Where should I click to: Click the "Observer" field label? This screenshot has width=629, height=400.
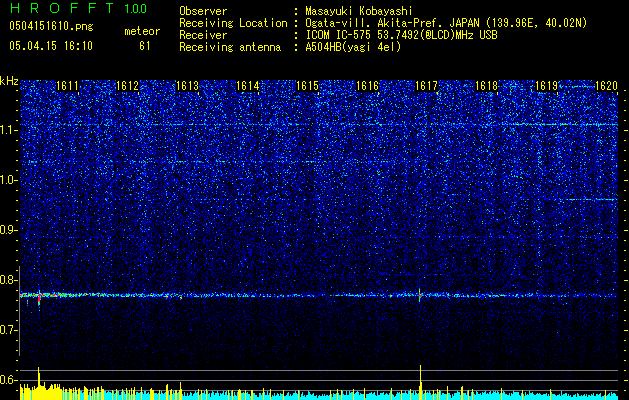(x=203, y=11)
